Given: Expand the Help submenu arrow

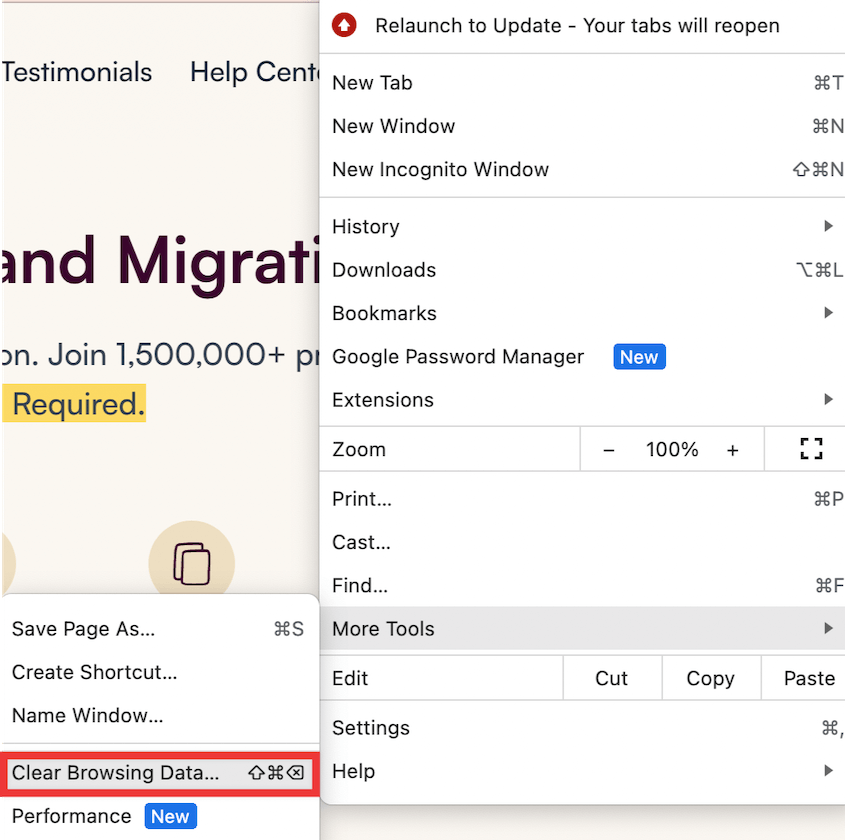Looking at the screenshot, I should coord(829,771).
